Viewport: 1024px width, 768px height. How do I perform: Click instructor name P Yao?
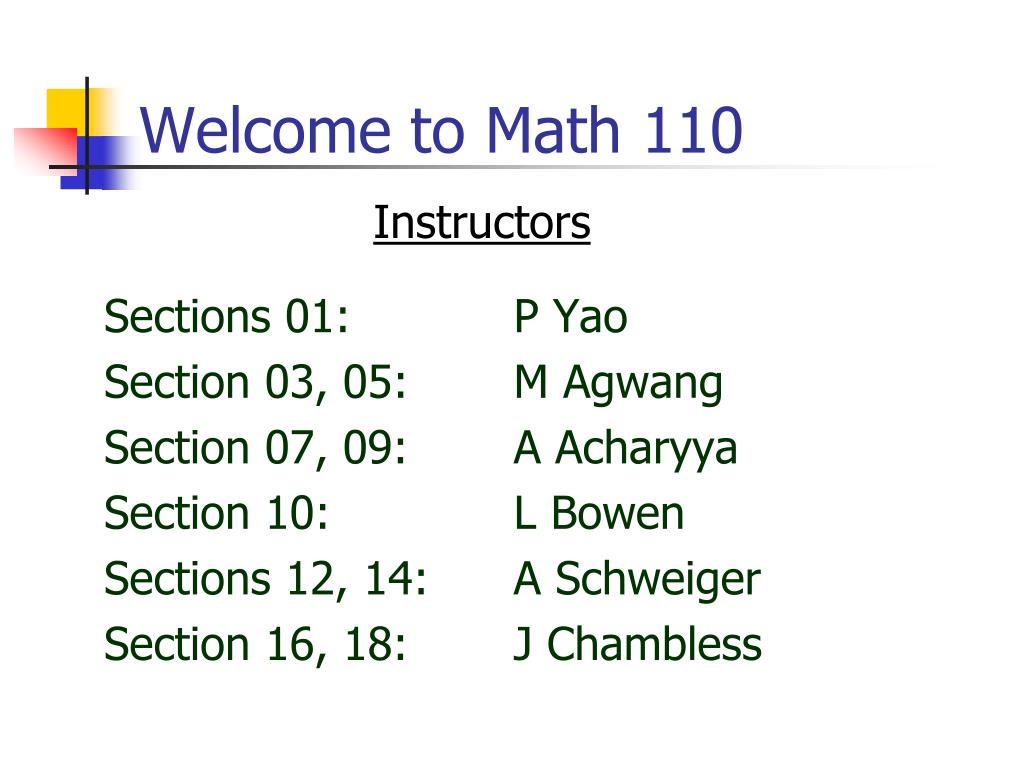pos(570,317)
